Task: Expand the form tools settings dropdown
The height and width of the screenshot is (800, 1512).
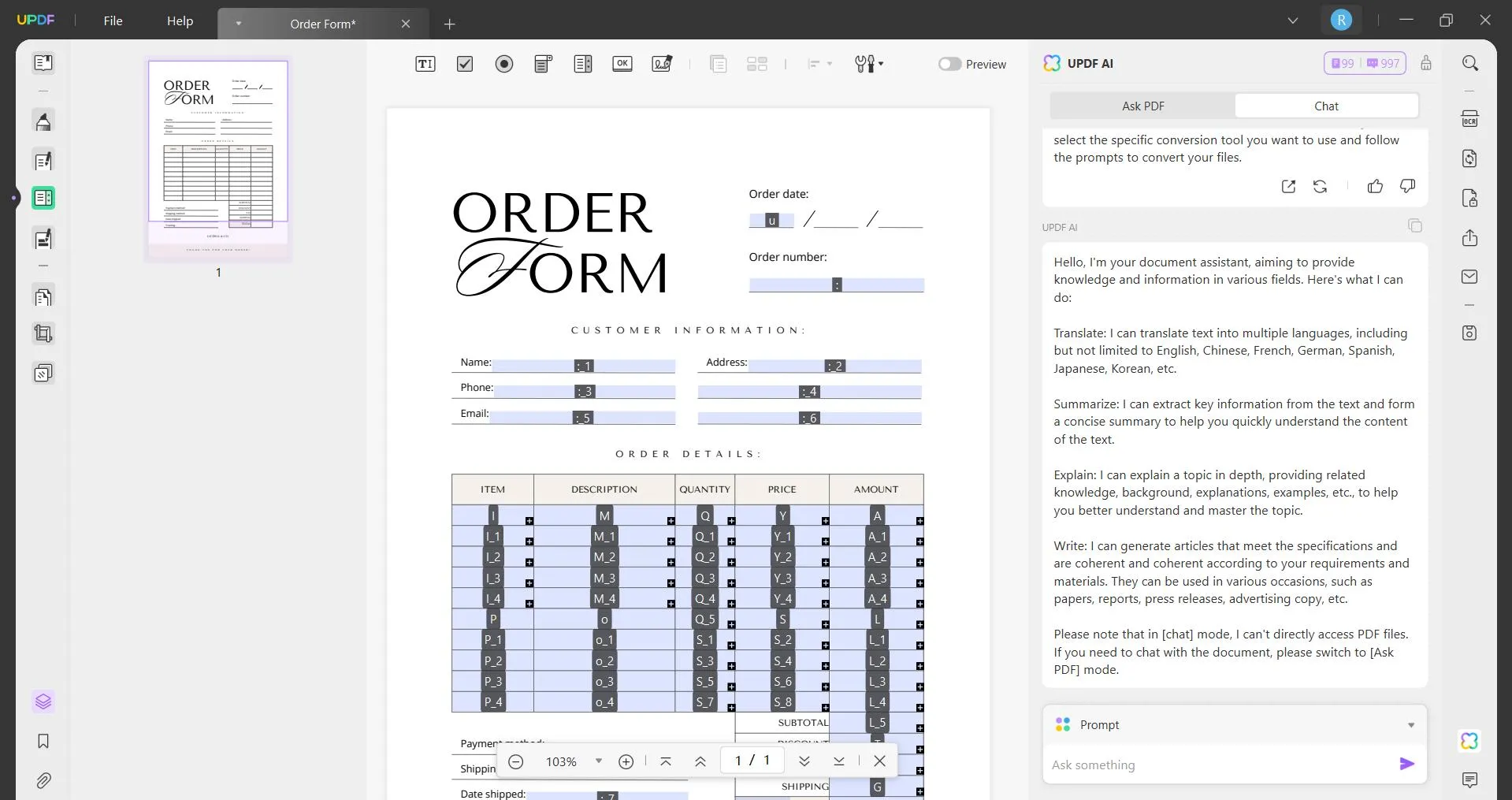Action: click(869, 64)
